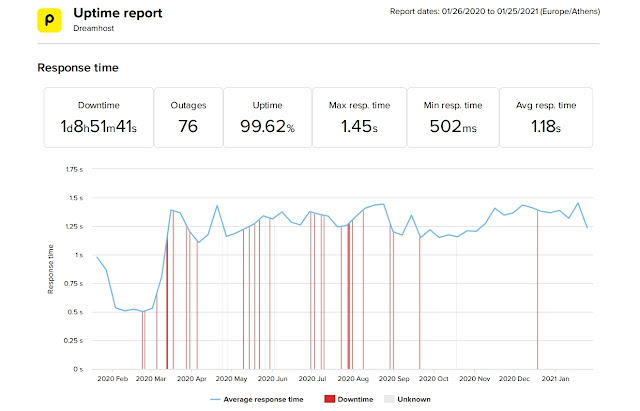Click the 2020 Jun axis label
This screenshot has height=411, width=640.
[272, 379]
